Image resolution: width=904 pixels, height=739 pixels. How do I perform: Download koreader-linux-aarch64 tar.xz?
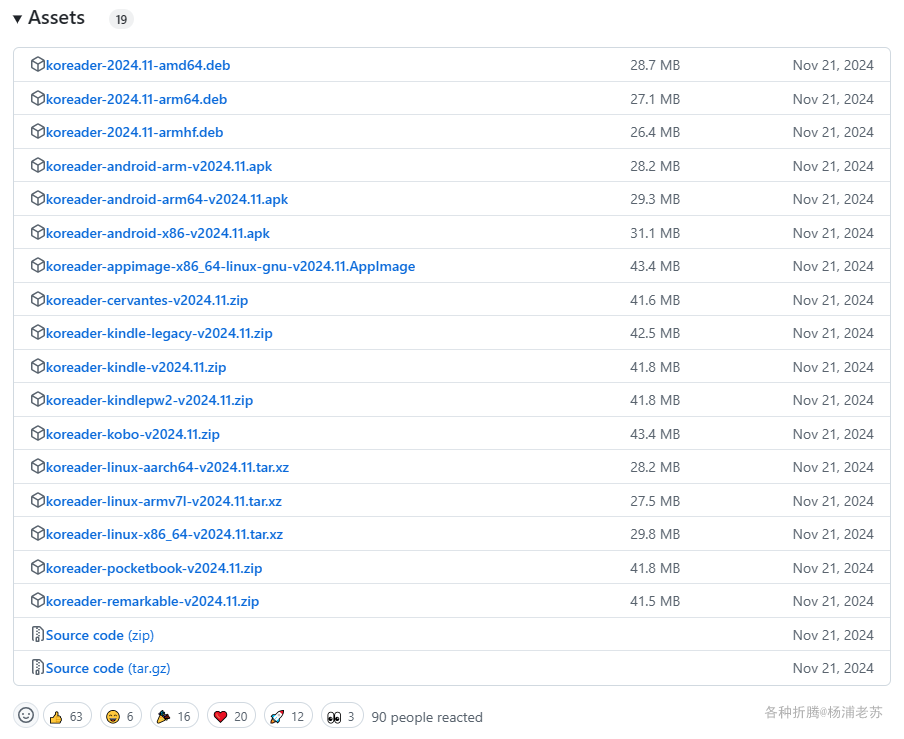pyautogui.click(x=167, y=466)
